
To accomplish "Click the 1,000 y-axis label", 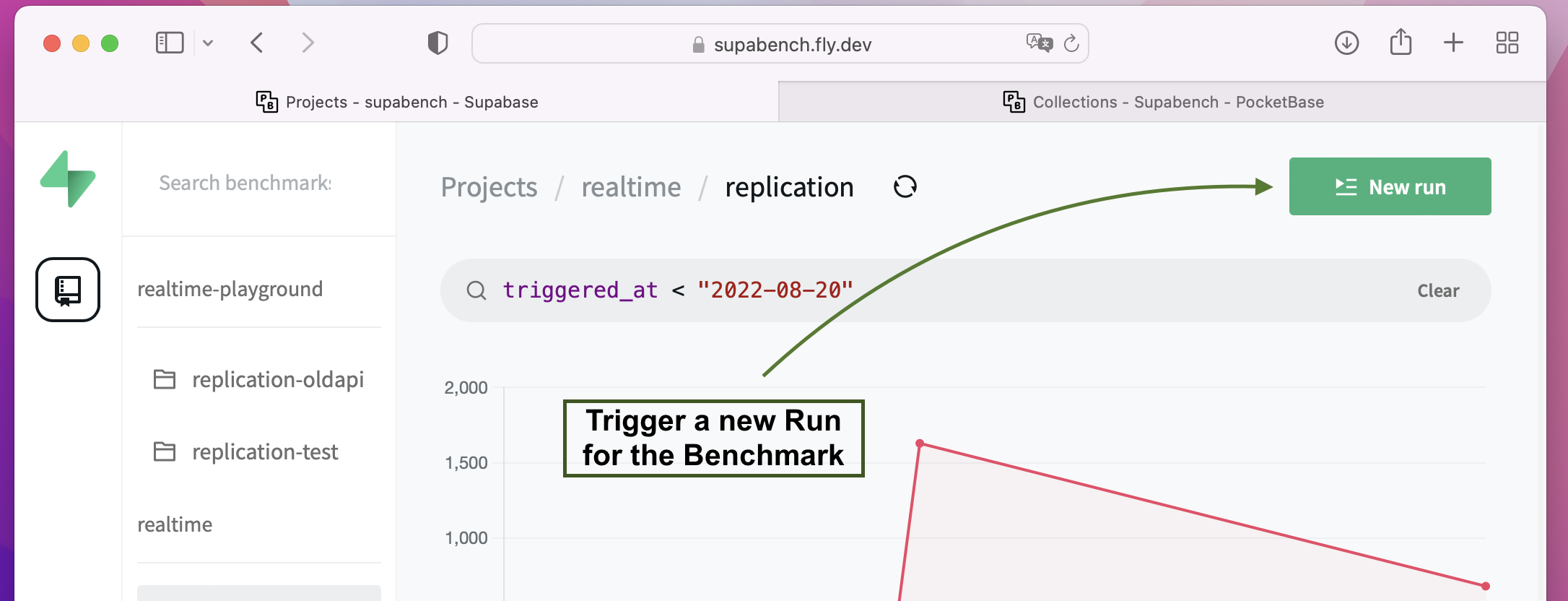I will [466, 538].
